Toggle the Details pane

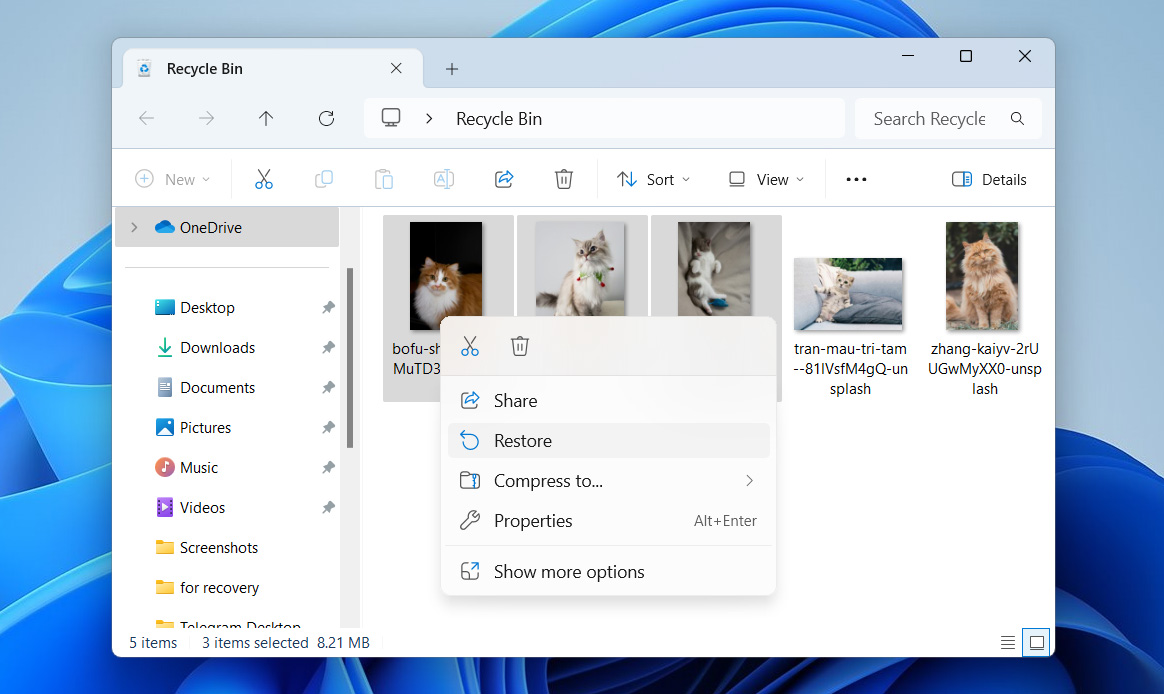pos(989,179)
